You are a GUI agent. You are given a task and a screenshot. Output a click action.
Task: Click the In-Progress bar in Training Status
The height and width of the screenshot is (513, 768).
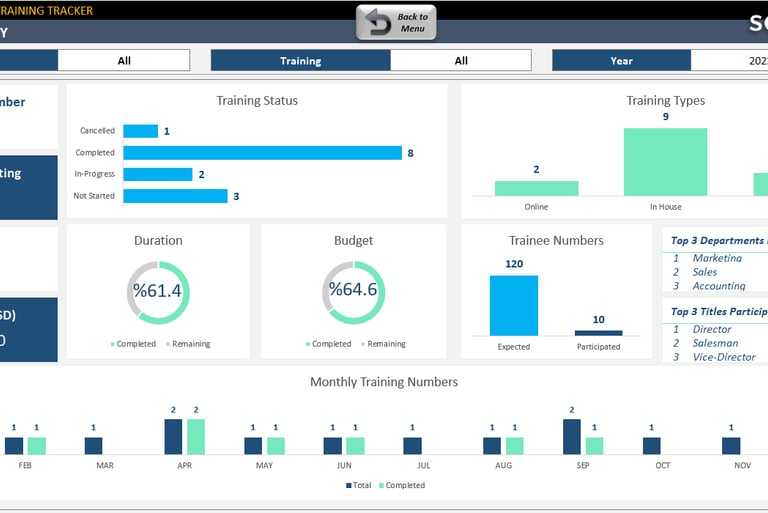click(158, 174)
